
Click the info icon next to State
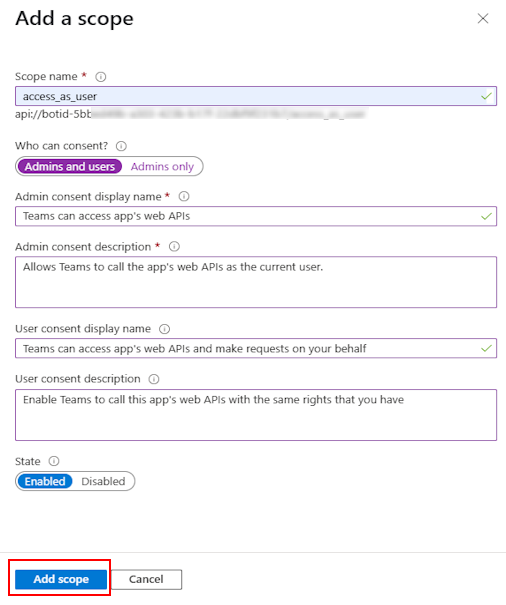(54, 461)
